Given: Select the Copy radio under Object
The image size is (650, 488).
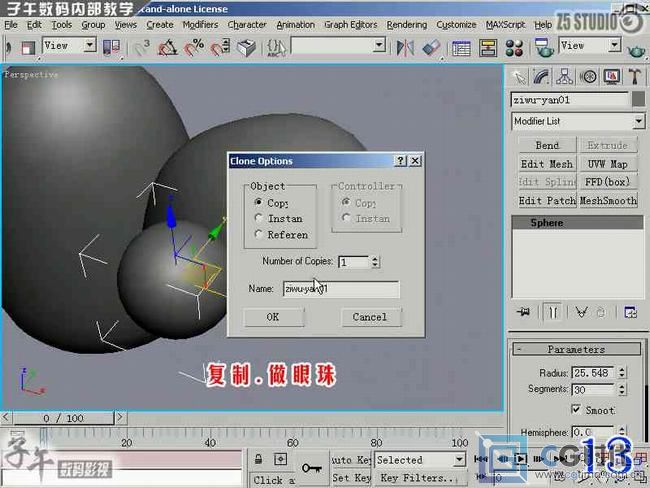Looking at the screenshot, I should tap(259, 202).
